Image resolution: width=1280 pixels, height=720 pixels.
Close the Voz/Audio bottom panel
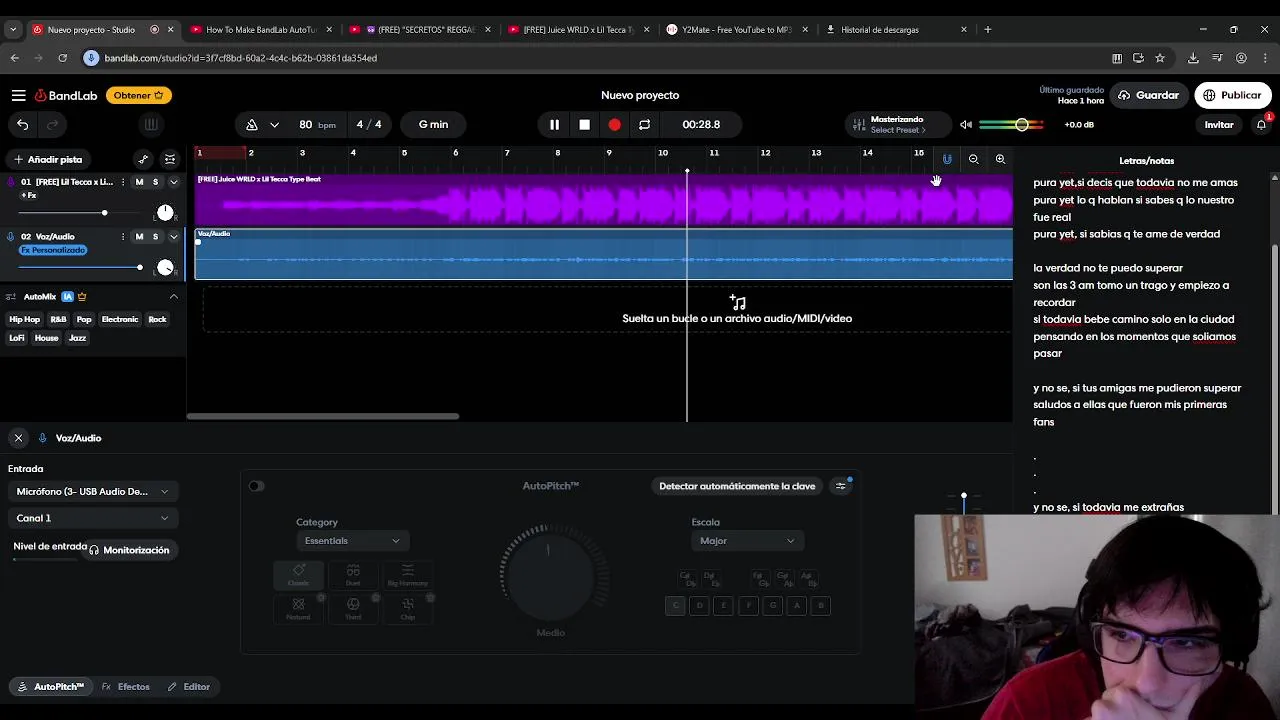point(18,438)
